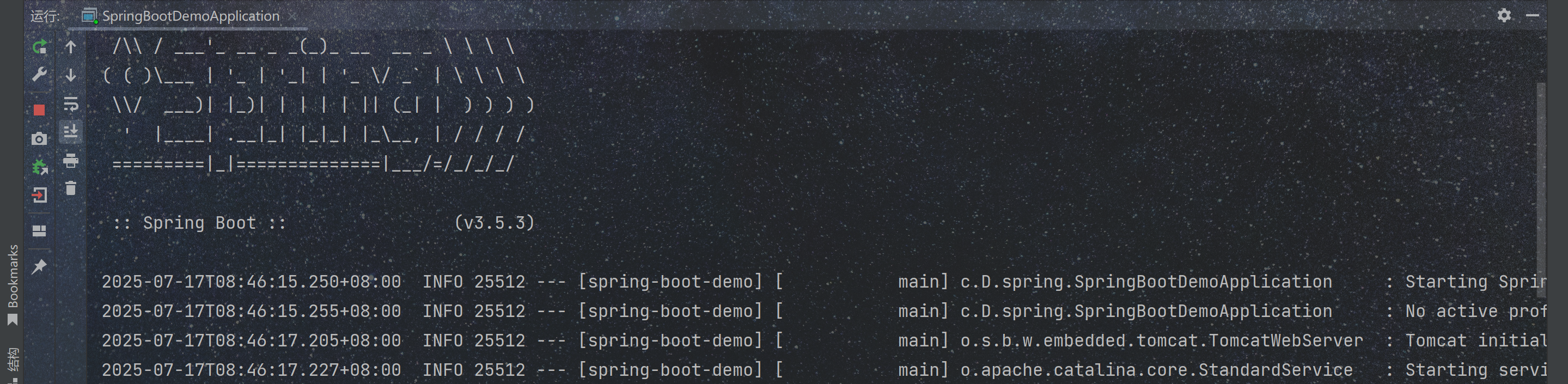Restore layout using the layout icon

[x=40, y=230]
